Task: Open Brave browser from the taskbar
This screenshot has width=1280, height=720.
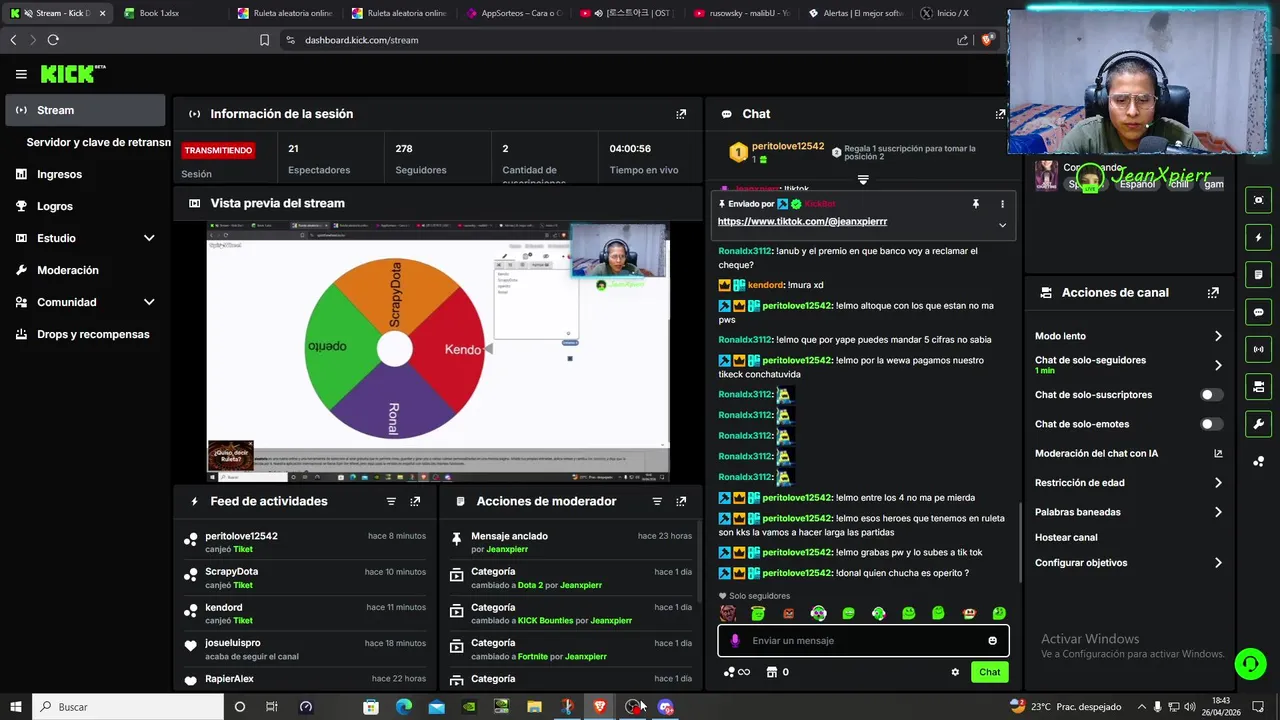Action: click(600, 707)
